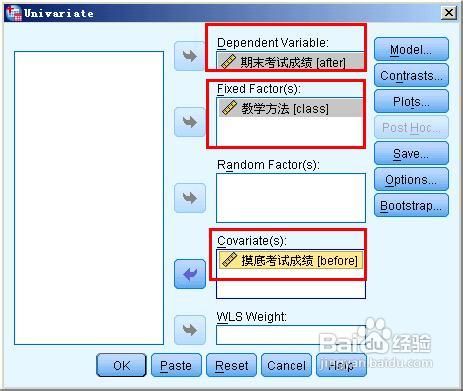The height and width of the screenshot is (391, 463).
Task: Select 教学方法 [class] in Fixed Factors
Action: (290, 108)
